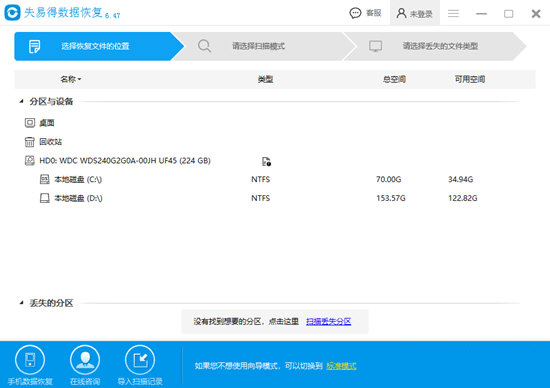This screenshot has height=388, width=550.
Task: Select the 请选择丢失的文件类型 step tab
Action: click(435, 46)
